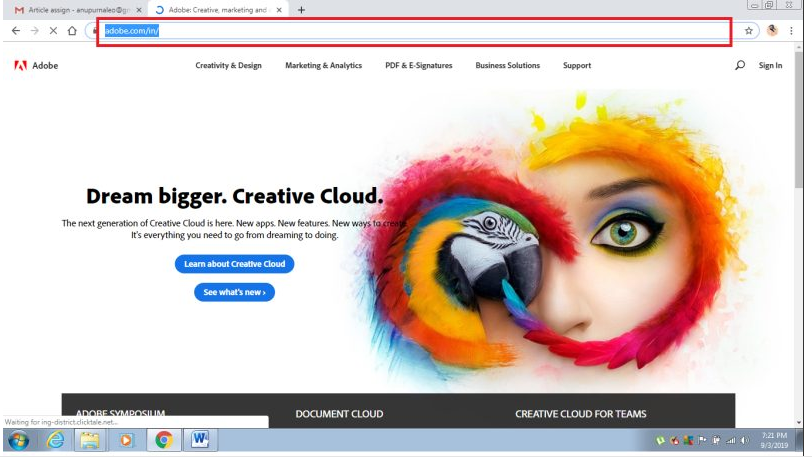The height and width of the screenshot is (459, 812).
Task: Click the site padlock icon in address bar
Action: [94, 31]
